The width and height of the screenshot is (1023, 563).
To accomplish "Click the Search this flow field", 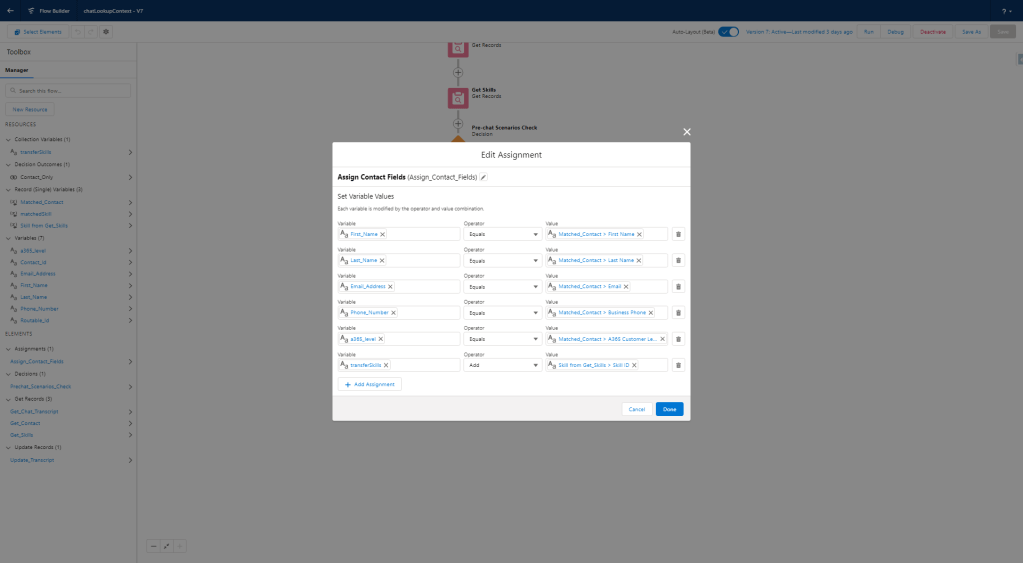I will pos(69,91).
